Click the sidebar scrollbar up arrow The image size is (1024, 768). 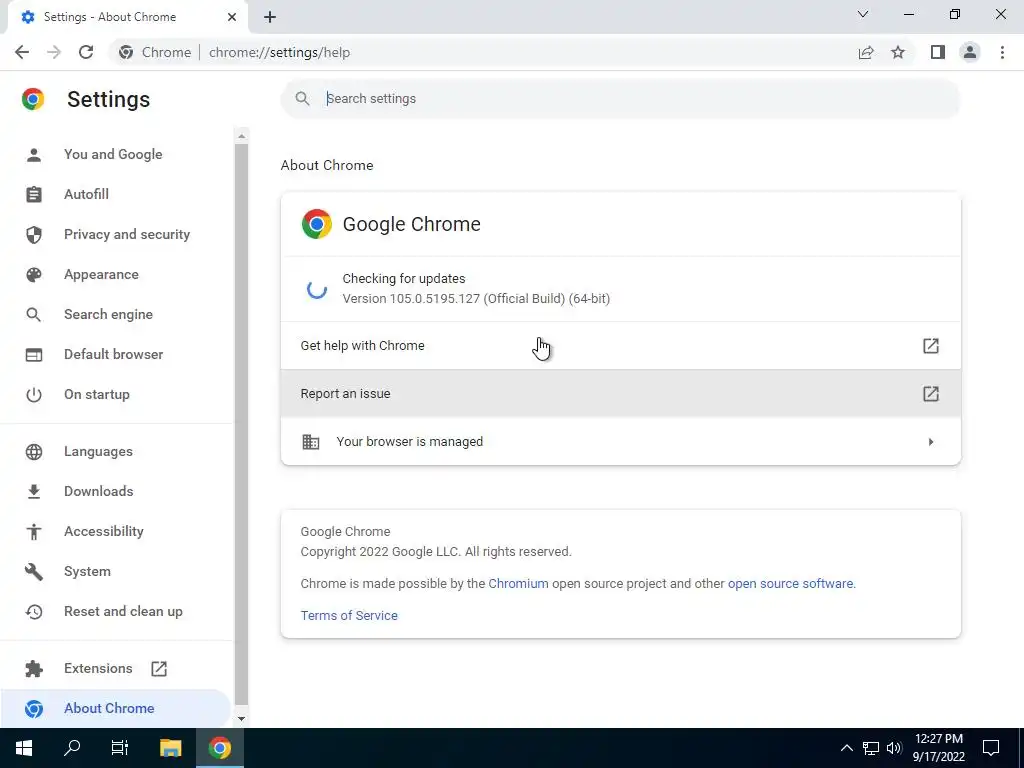(242, 136)
